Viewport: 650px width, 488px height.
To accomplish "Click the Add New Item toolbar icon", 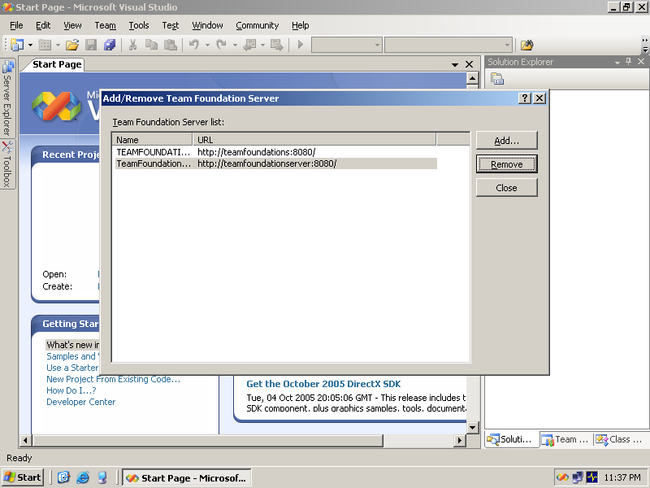I will pos(45,44).
